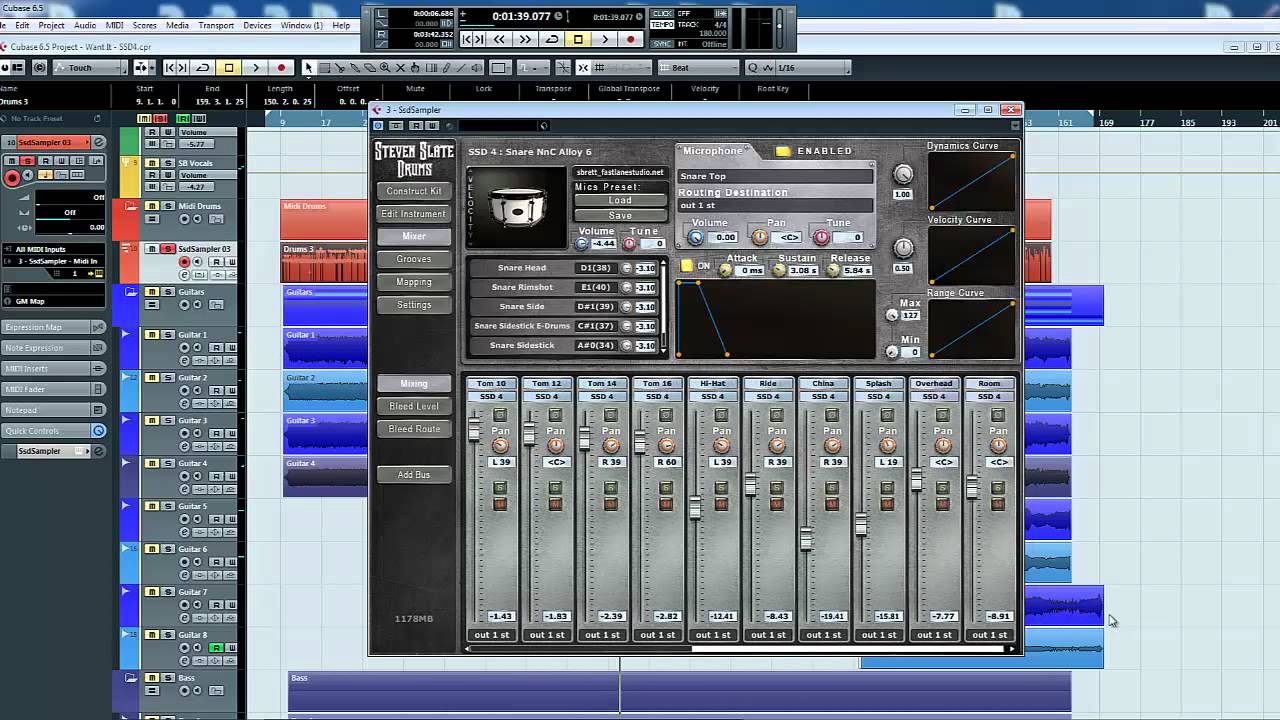Click Stop in the transport panel

578,39
